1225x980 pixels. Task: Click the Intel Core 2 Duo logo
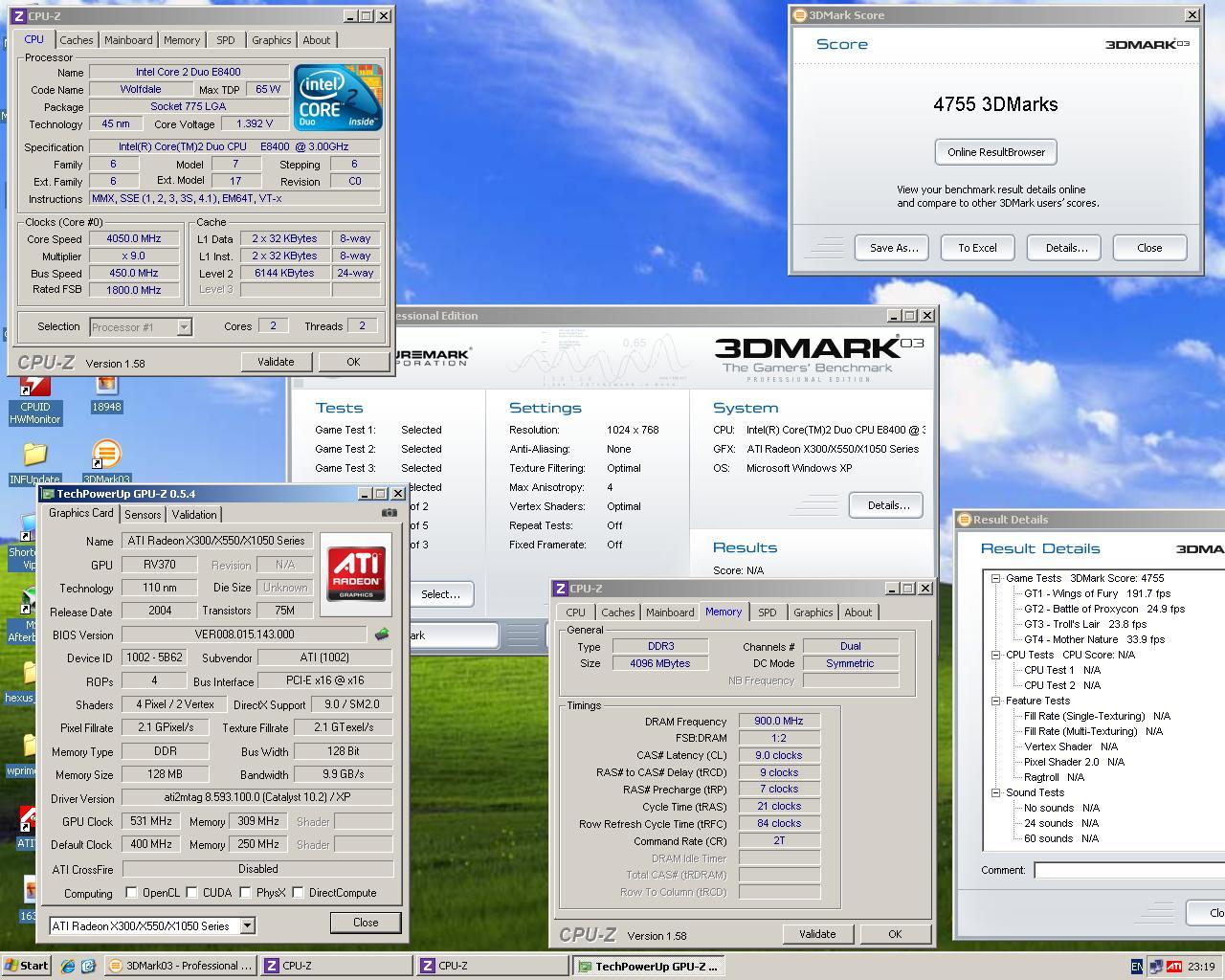tap(338, 98)
